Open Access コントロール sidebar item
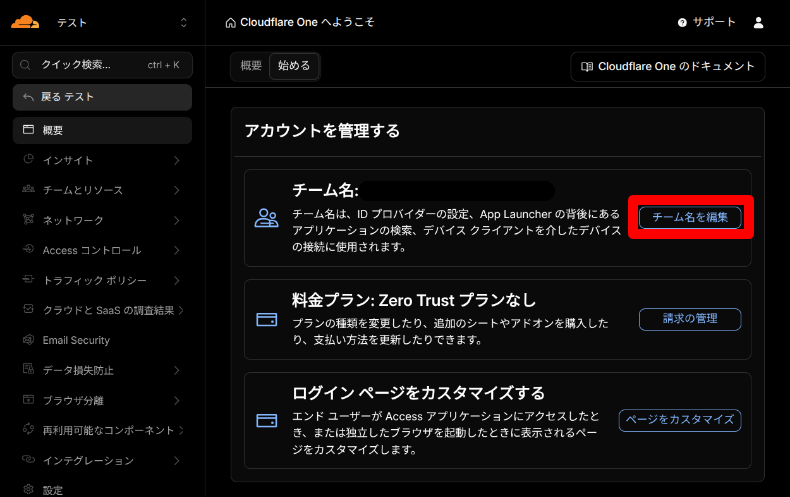 (102, 250)
